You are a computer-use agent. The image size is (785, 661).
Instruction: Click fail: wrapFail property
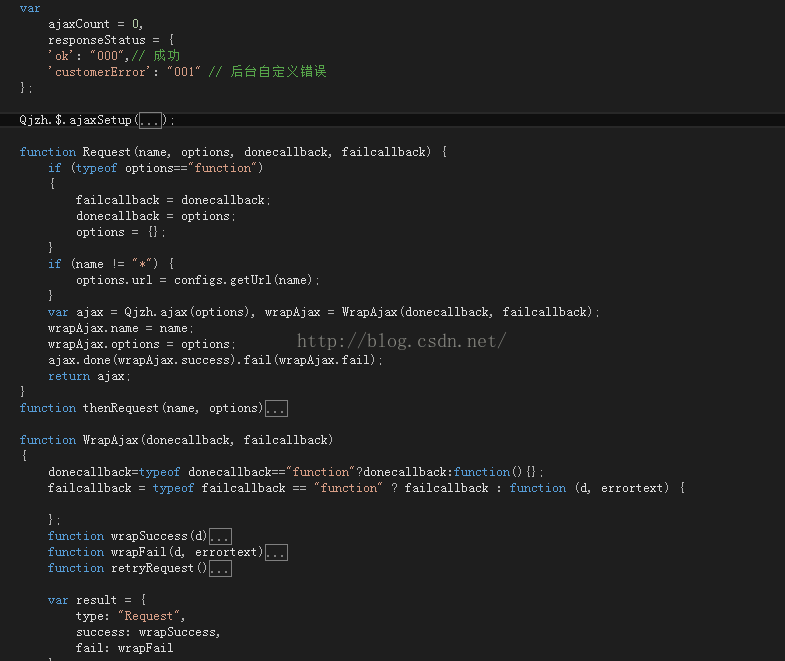(125, 648)
